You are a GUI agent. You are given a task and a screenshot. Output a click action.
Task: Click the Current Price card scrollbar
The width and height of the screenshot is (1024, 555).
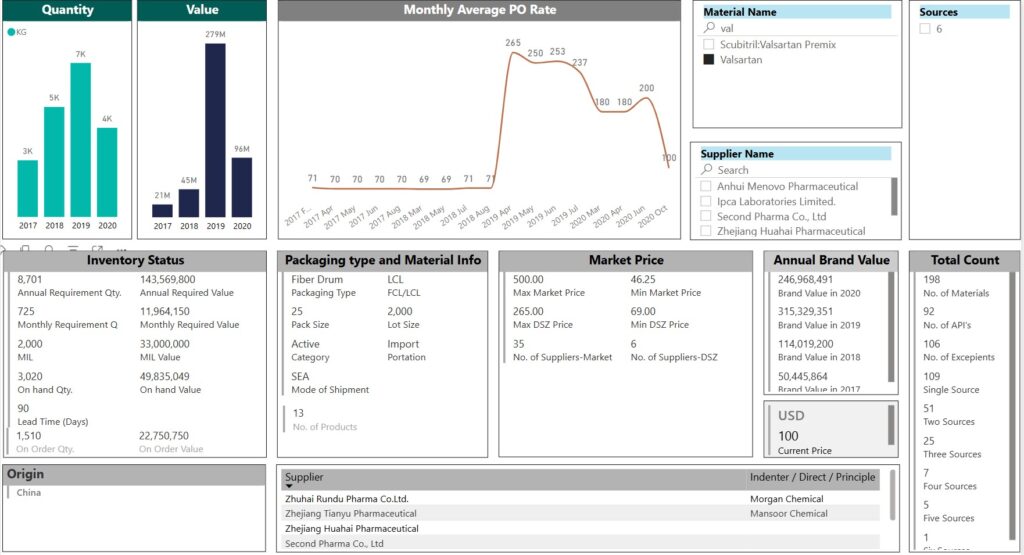pos(891,425)
